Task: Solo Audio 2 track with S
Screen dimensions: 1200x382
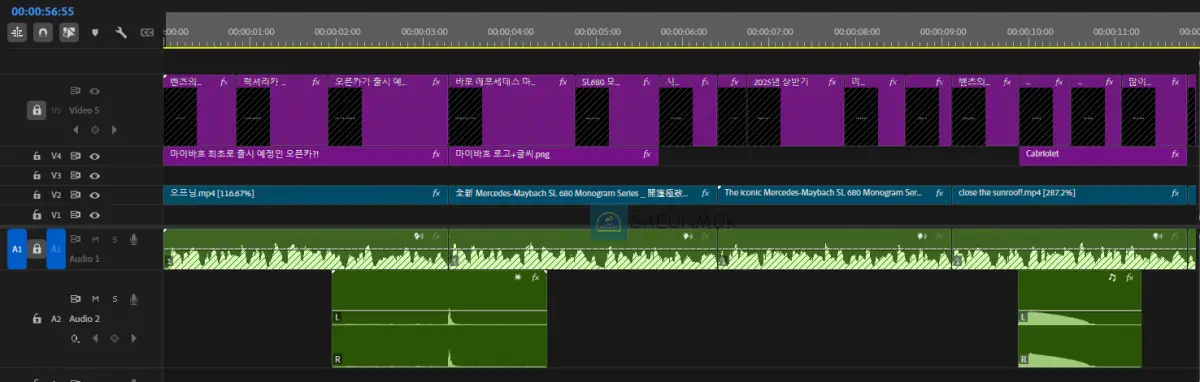Action: coord(114,299)
